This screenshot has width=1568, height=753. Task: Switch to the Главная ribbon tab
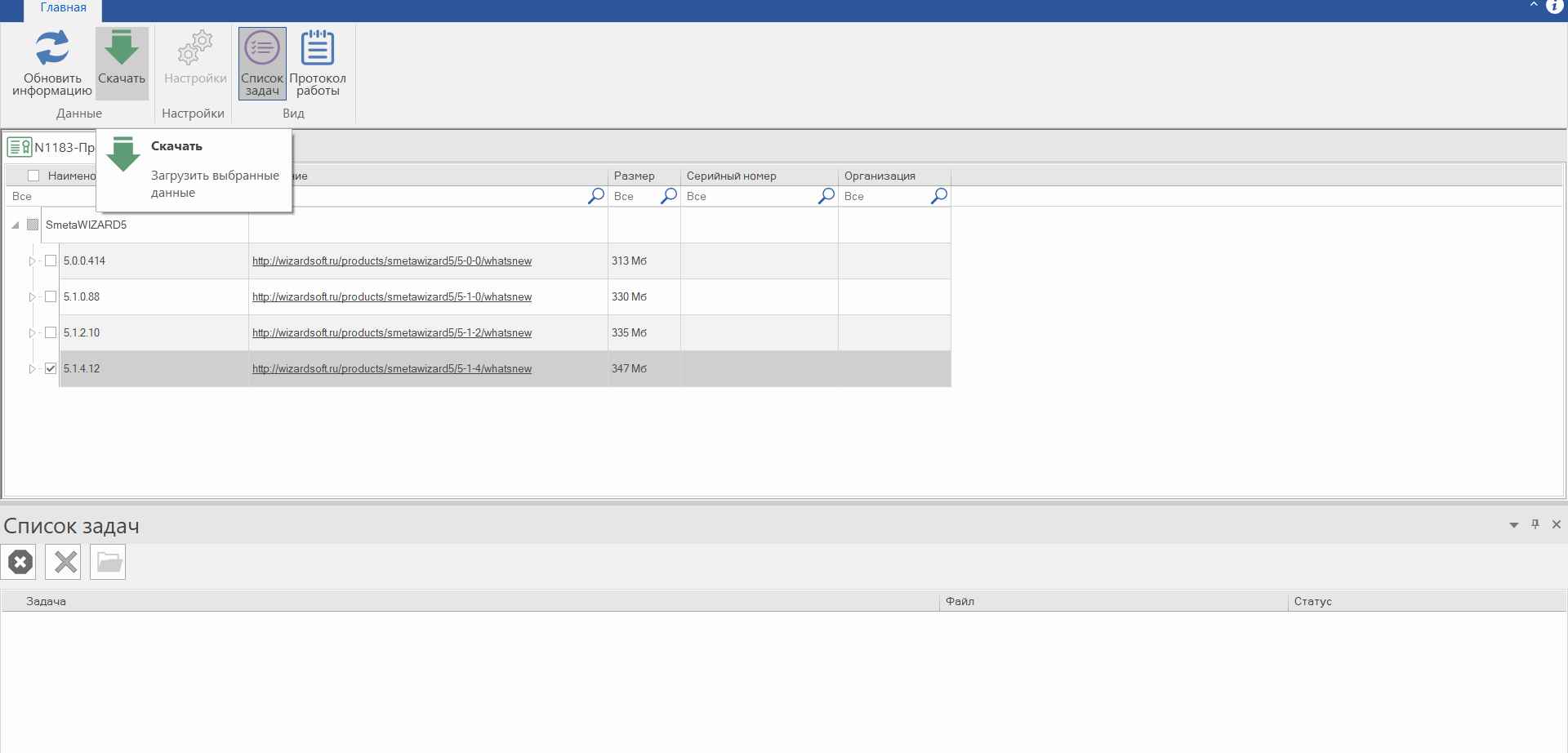tap(63, 8)
